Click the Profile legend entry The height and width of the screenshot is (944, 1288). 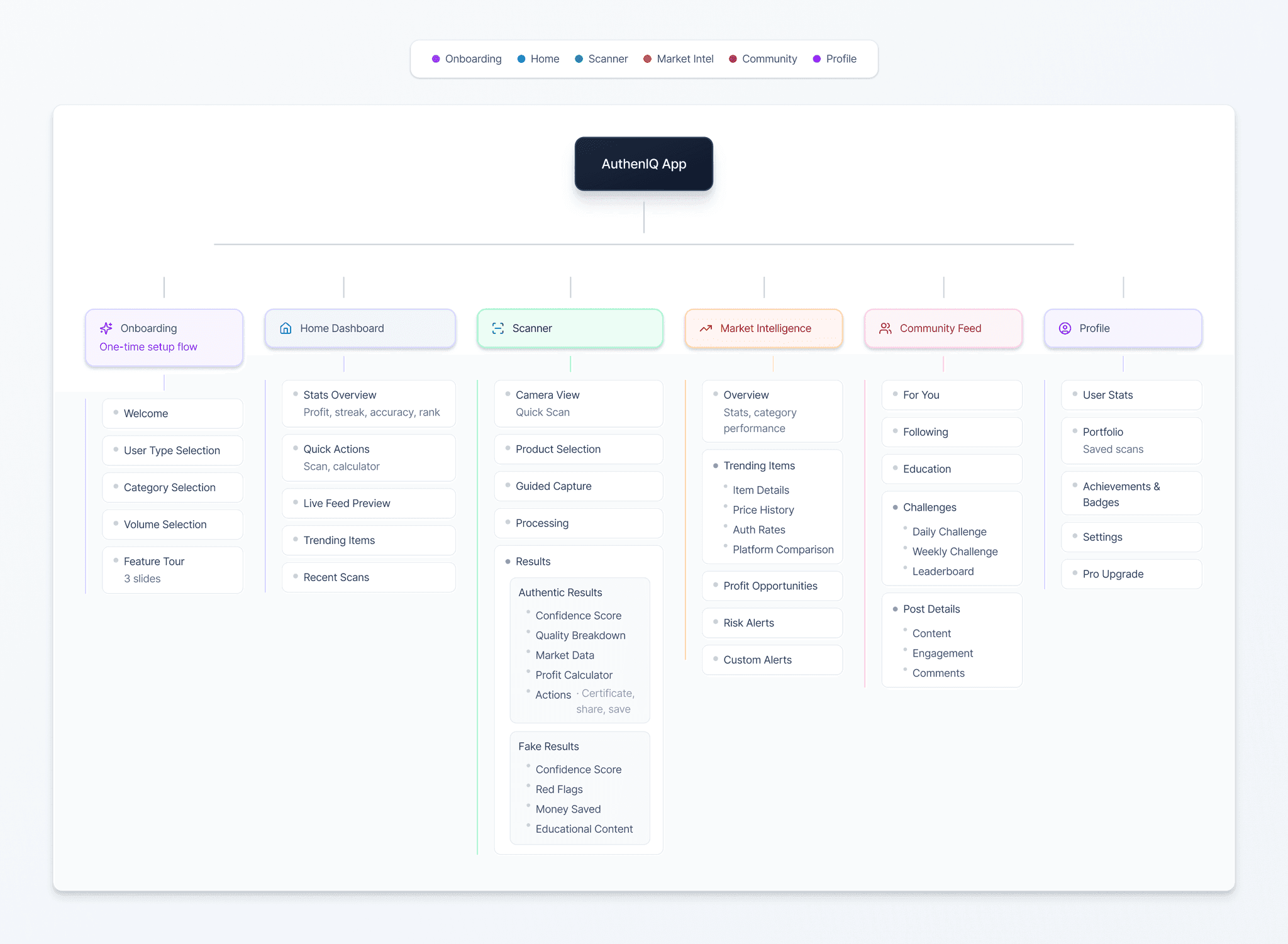[835, 59]
